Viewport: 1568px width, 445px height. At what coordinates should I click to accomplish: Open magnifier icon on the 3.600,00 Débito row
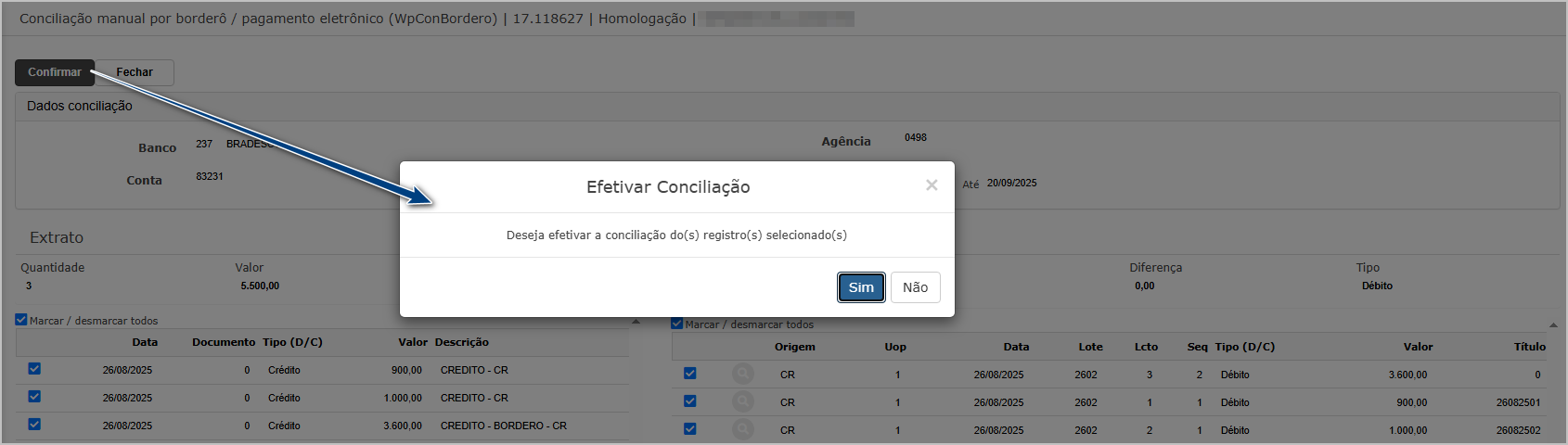coord(742,375)
